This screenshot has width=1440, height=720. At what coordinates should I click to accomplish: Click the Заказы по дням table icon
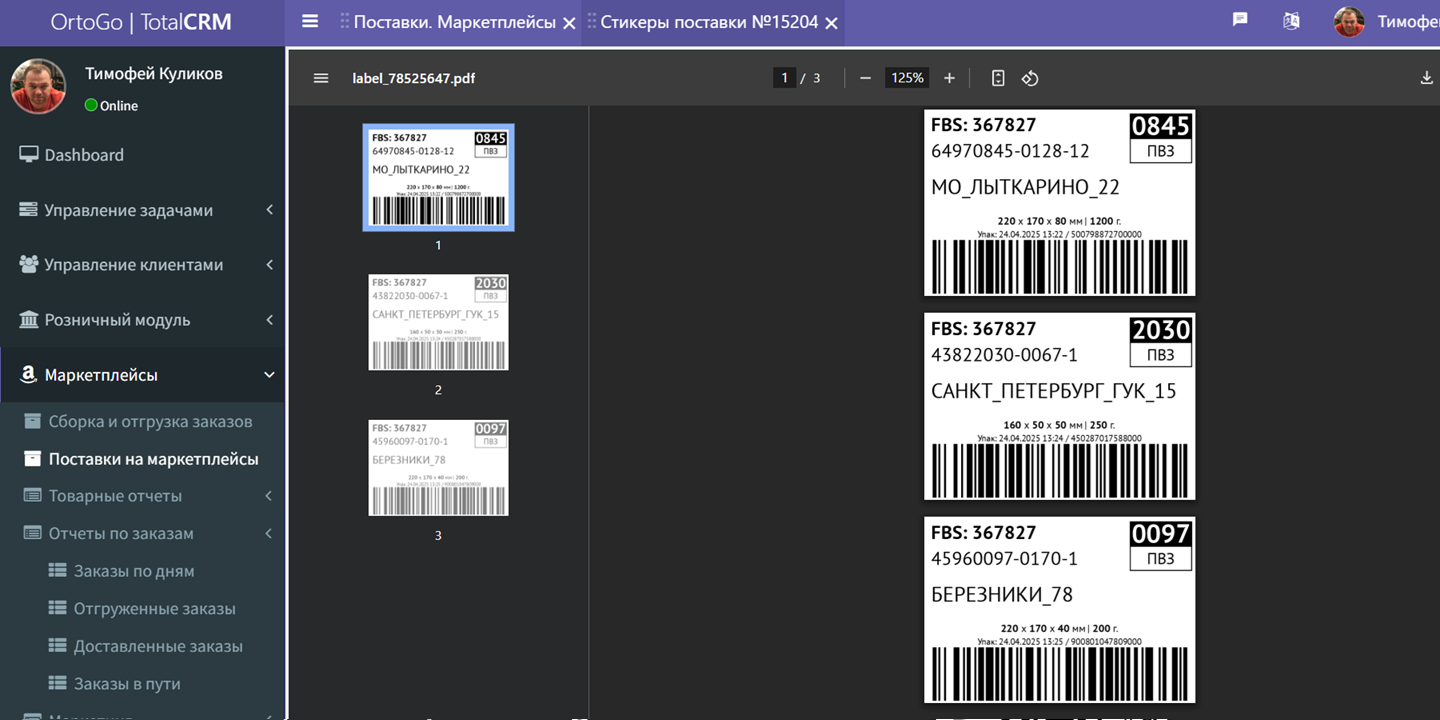pos(58,571)
